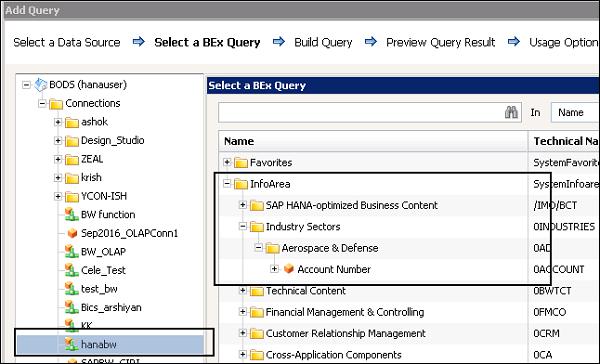Select the Cele_Test connection icon
This screenshot has width=600, height=364.
click(x=71, y=270)
